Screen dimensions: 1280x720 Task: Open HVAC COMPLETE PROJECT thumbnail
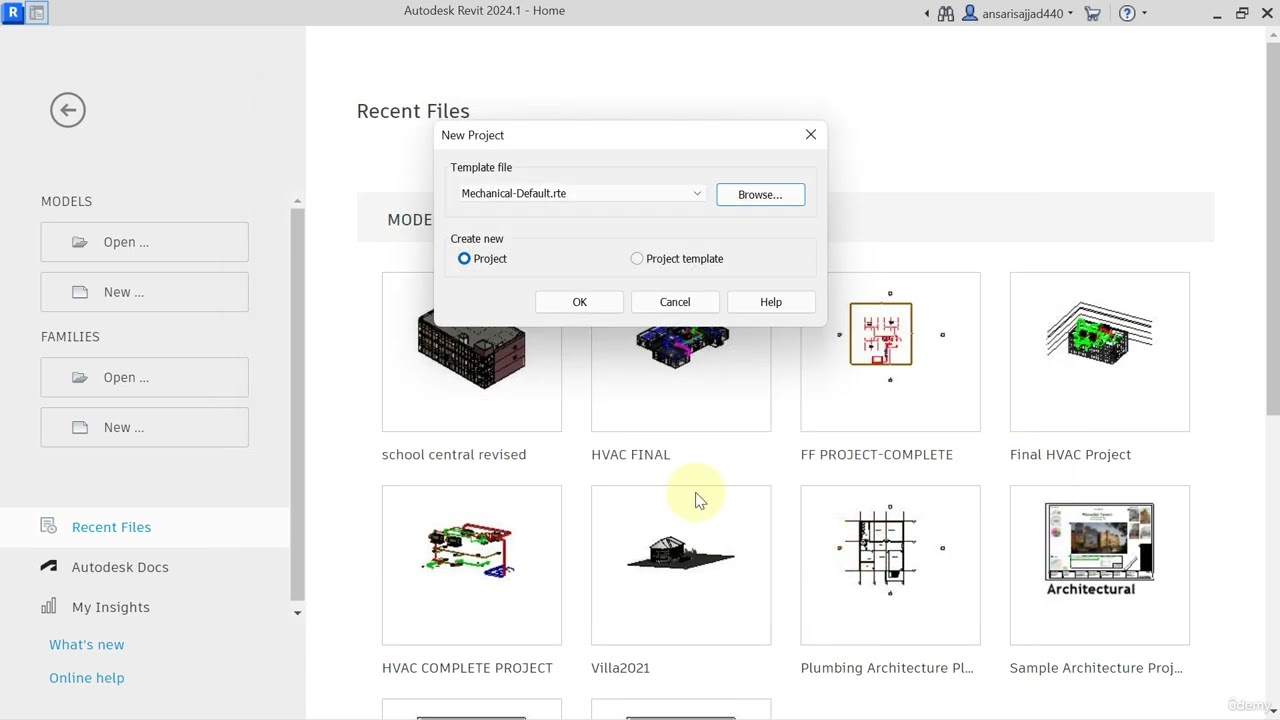click(472, 565)
